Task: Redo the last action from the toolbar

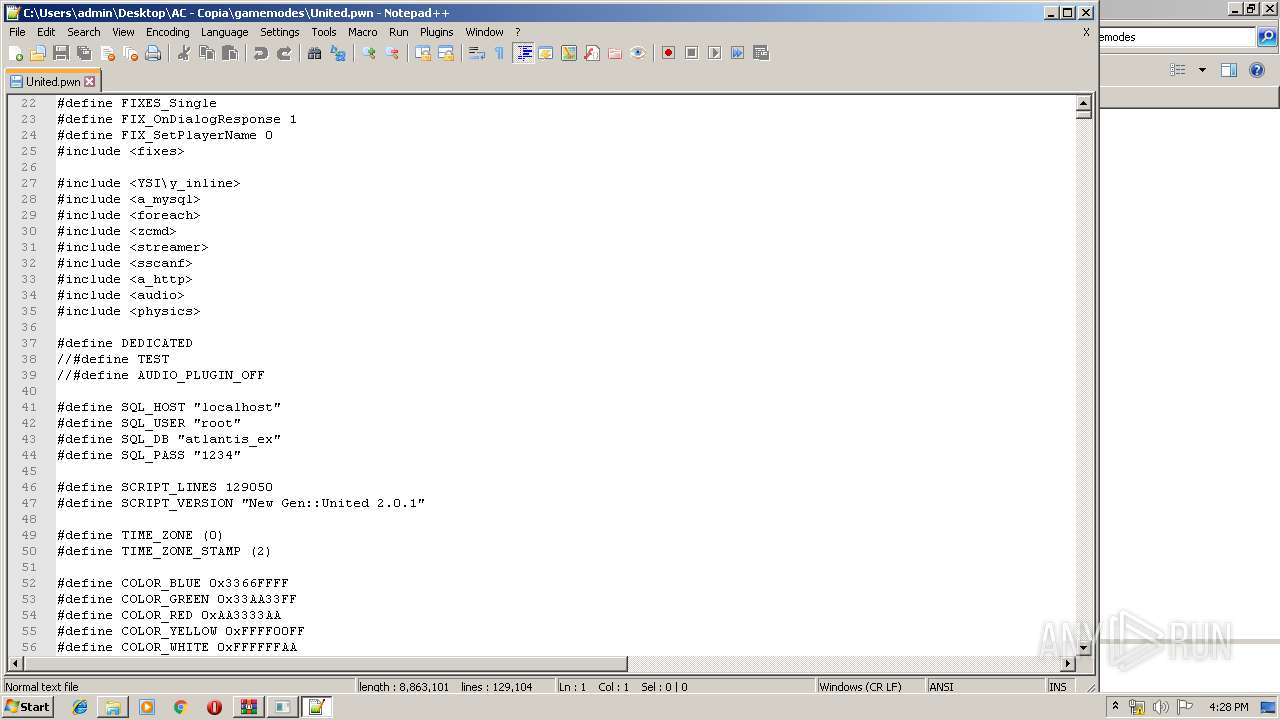Action: [x=284, y=53]
